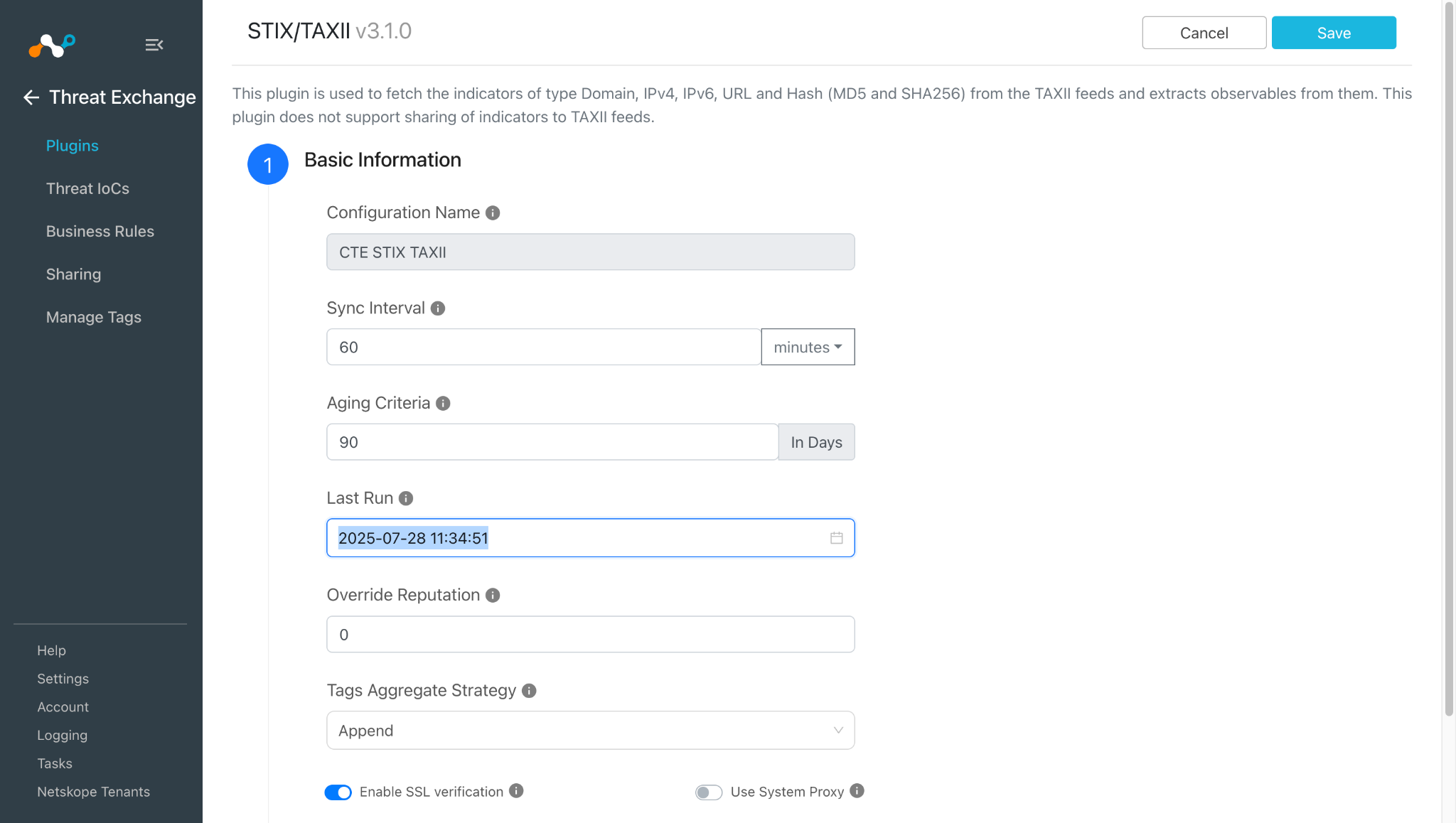Focus the Sync Interval input field
This screenshot has height=823, width=1456.
tap(544, 347)
